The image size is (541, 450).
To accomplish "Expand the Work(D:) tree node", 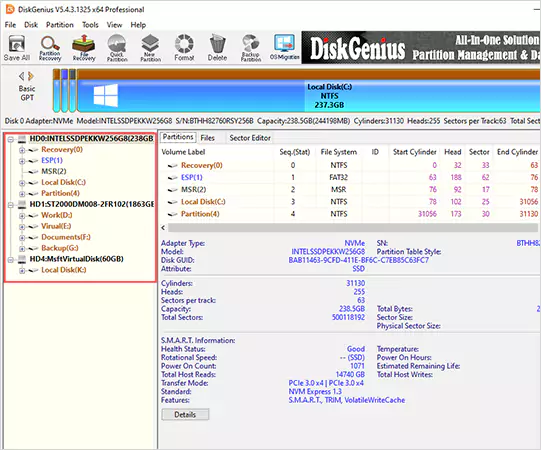I will 22,216.
